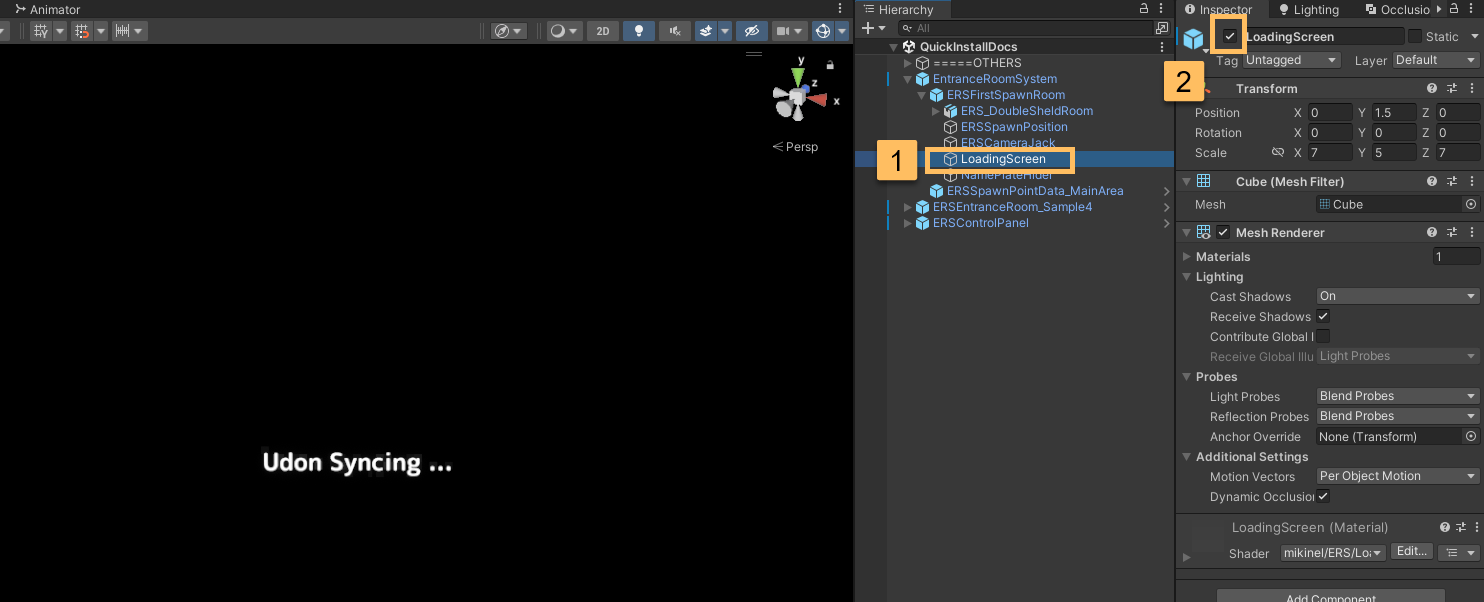1484x602 pixels.
Task: Open the Tag dropdown showing Untagged
Action: [1291, 60]
